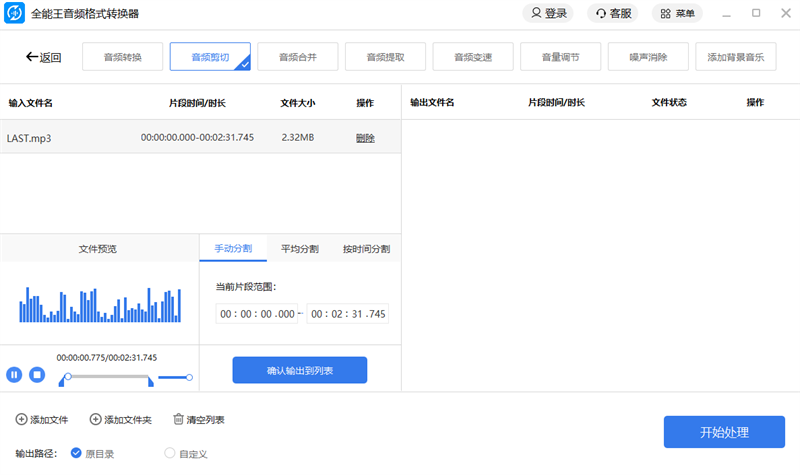Image resolution: width=800 pixels, height=475 pixels.
Task: Select the 文件预览 panel tab
Action: (98, 248)
